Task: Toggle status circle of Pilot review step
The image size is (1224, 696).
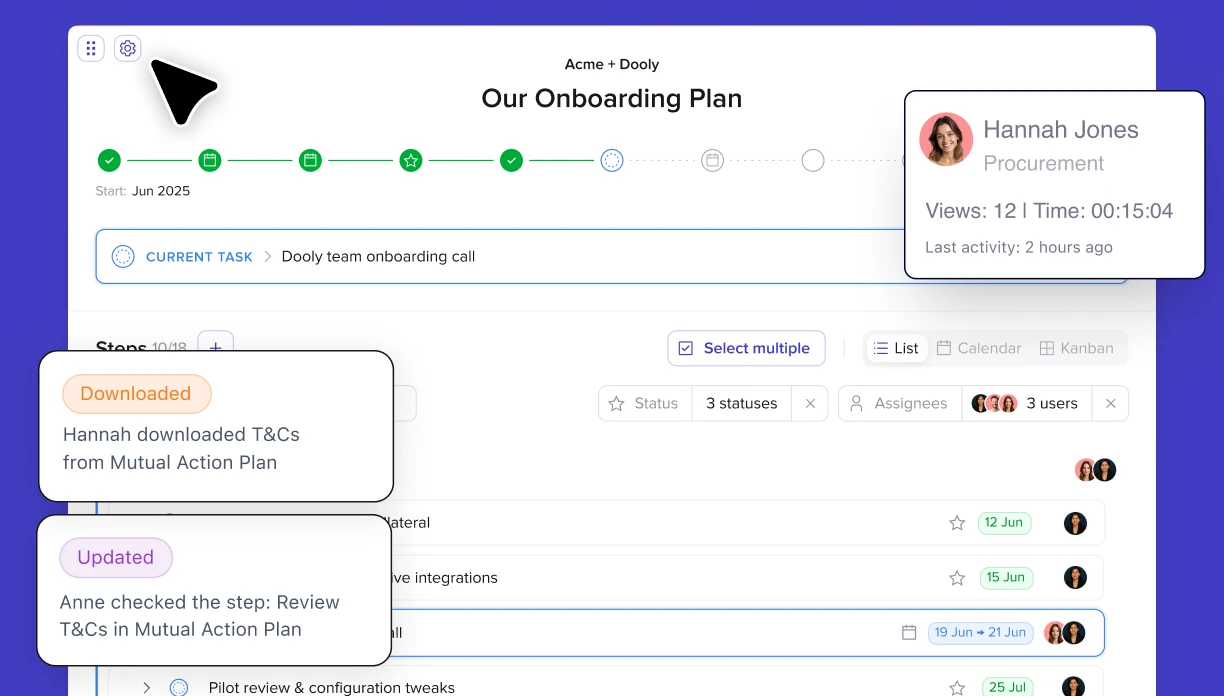Action: tap(179, 688)
